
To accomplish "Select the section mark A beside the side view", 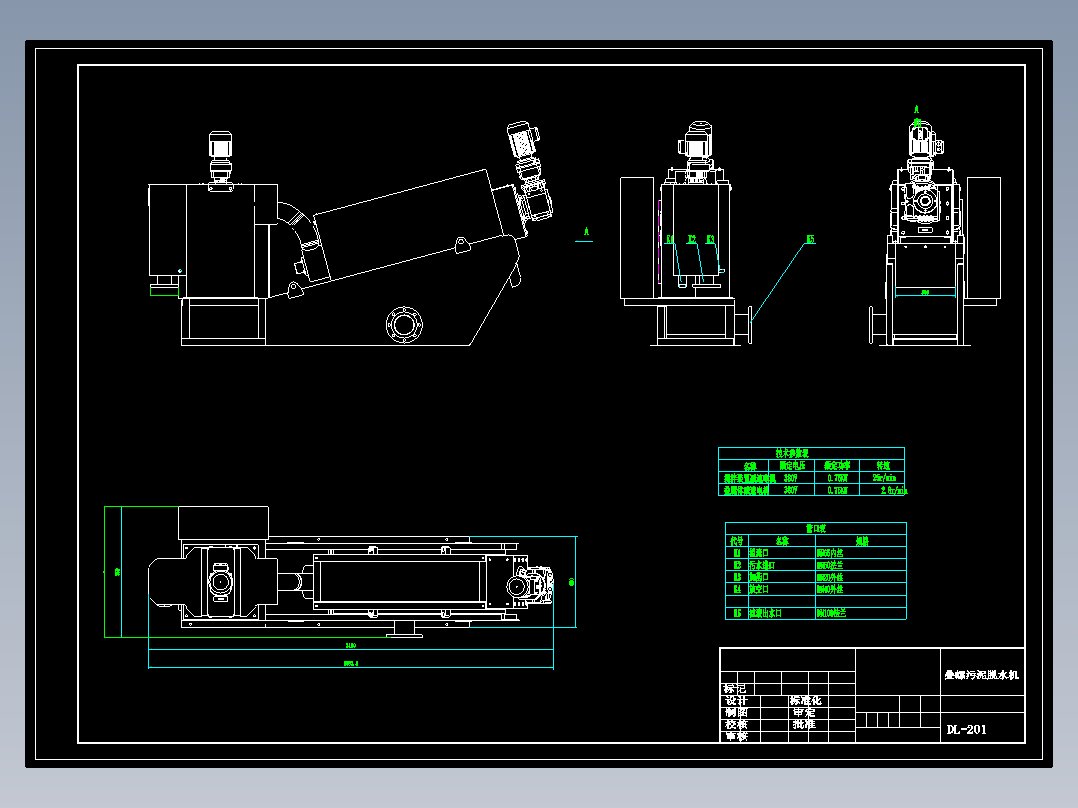I will [x=586, y=232].
